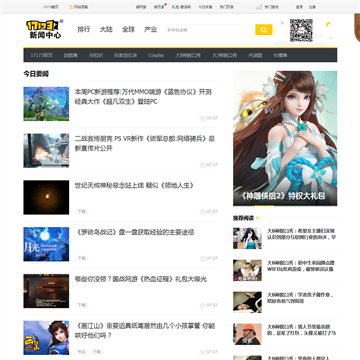Click 下载 tag under 画江山 article
Viewport: 360px width, 360px height.
97,352
